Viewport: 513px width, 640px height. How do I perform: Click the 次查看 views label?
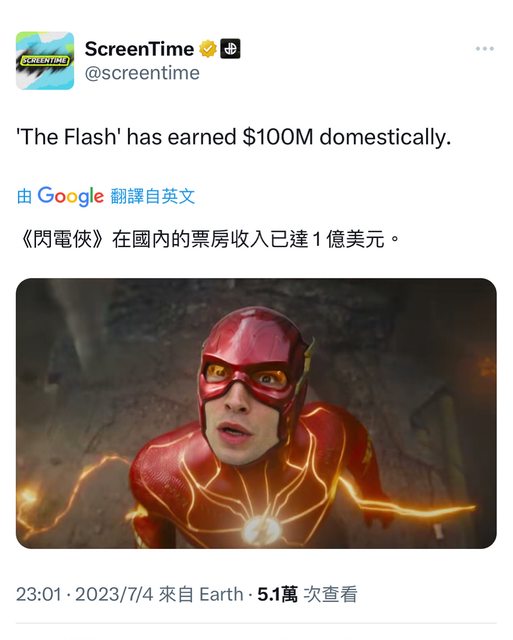tap(331, 594)
